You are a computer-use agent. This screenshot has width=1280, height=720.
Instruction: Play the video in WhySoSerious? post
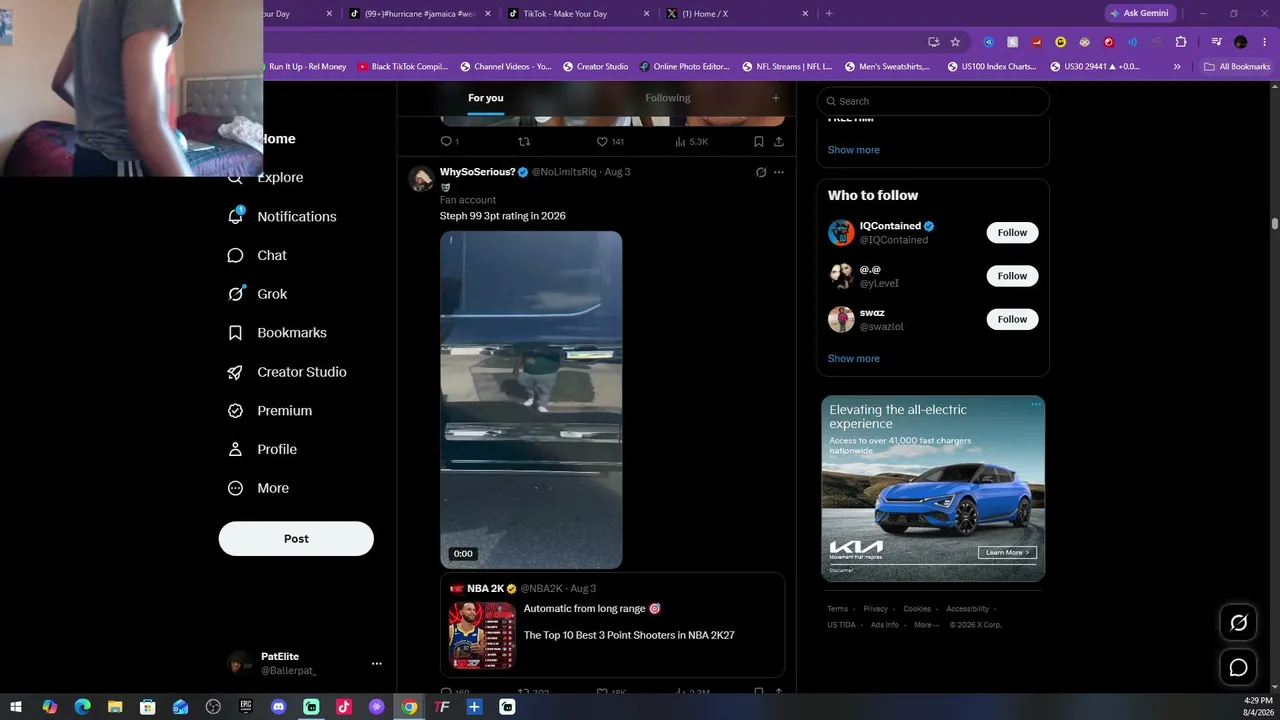point(531,400)
